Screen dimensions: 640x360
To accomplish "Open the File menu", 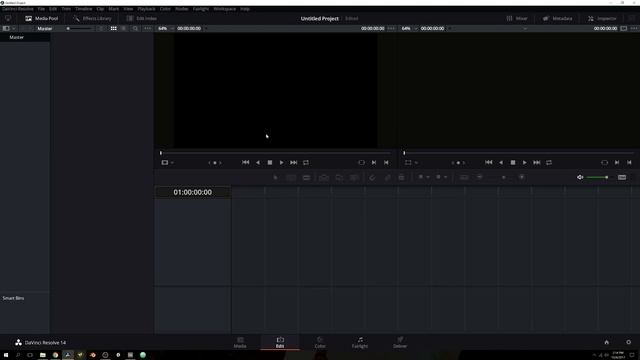I will point(41,9).
